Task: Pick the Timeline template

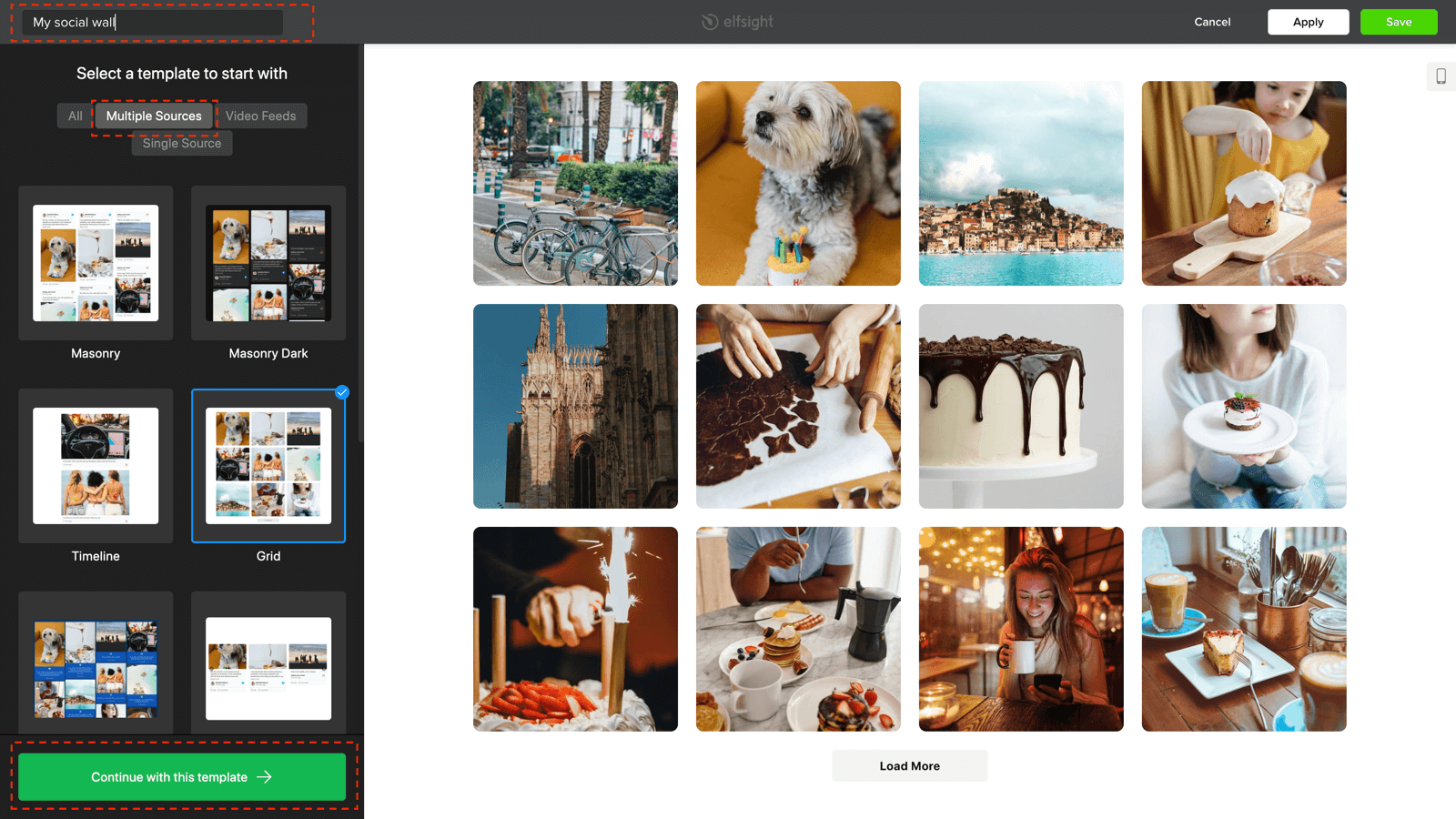Action: tap(96, 466)
